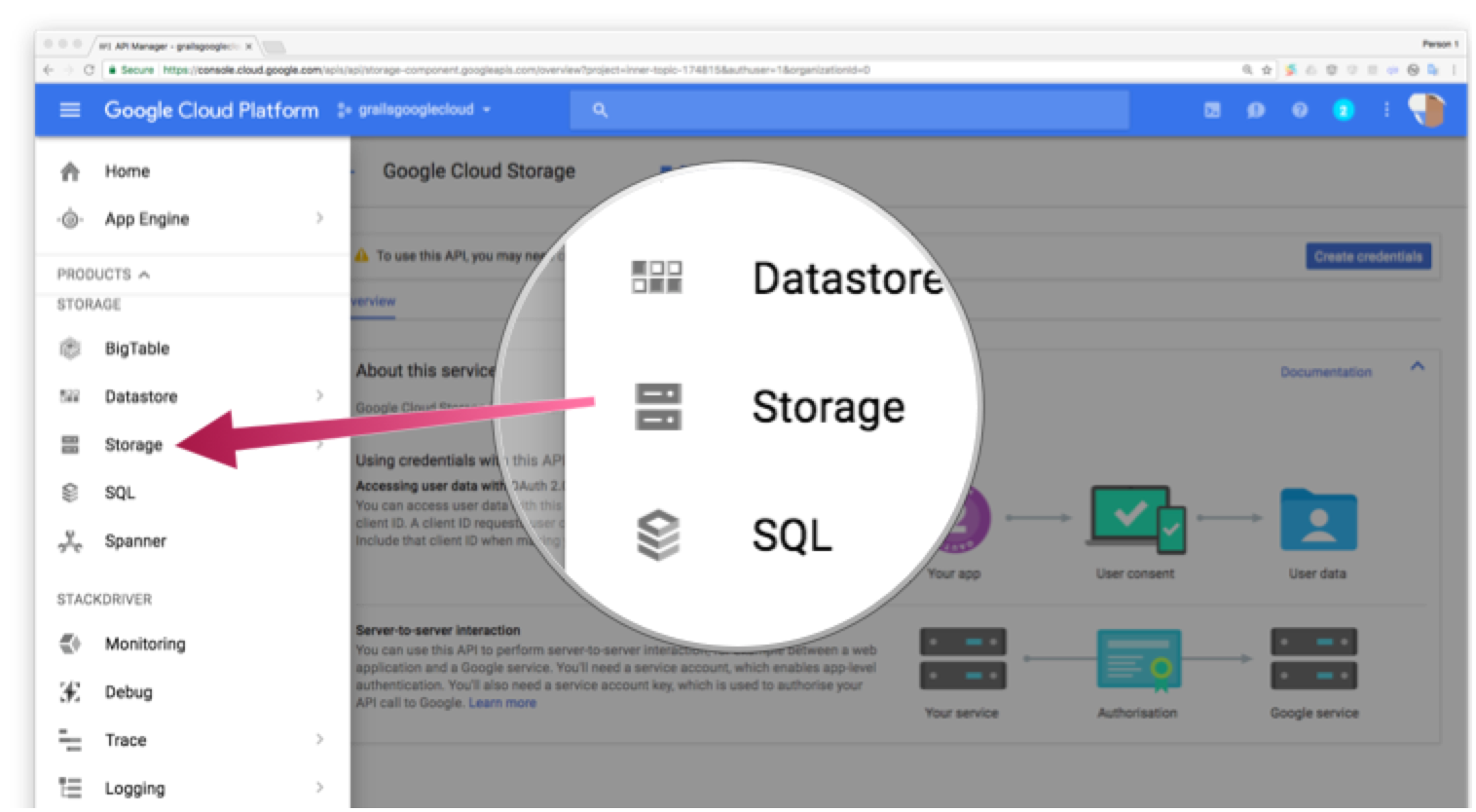
Task: Select Storage menu item label
Action: click(x=133, y=445)
